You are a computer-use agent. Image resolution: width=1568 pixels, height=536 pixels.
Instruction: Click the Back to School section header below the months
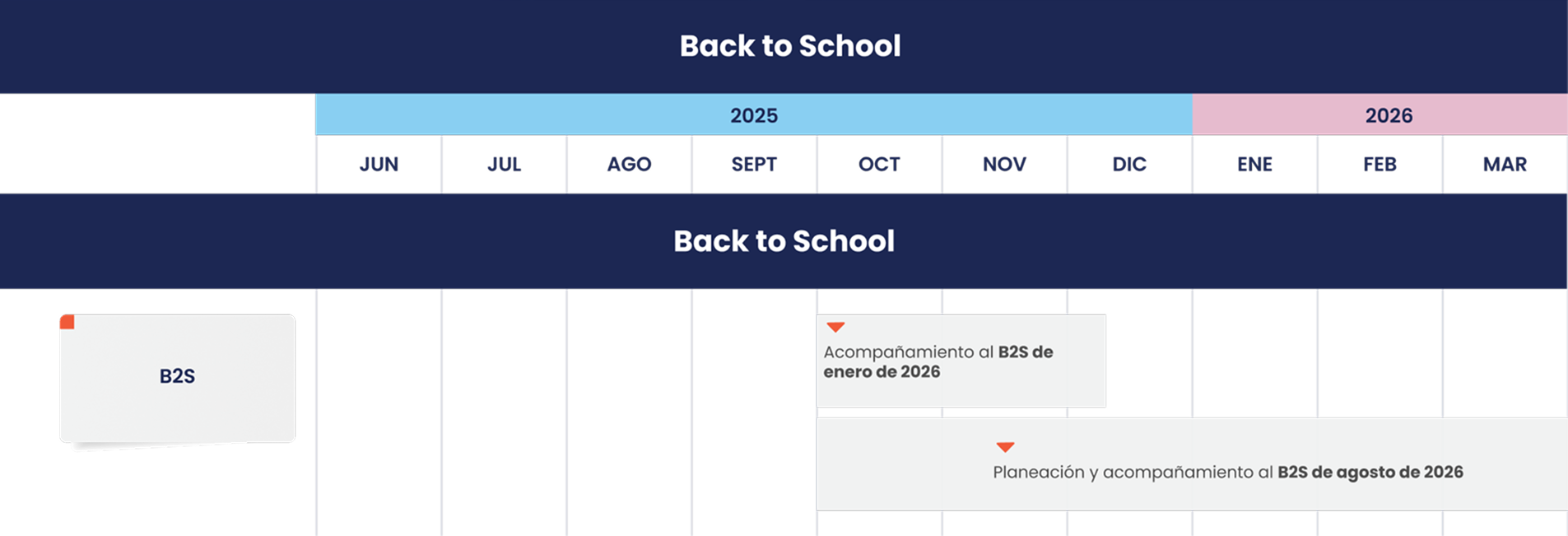[784, 241]
